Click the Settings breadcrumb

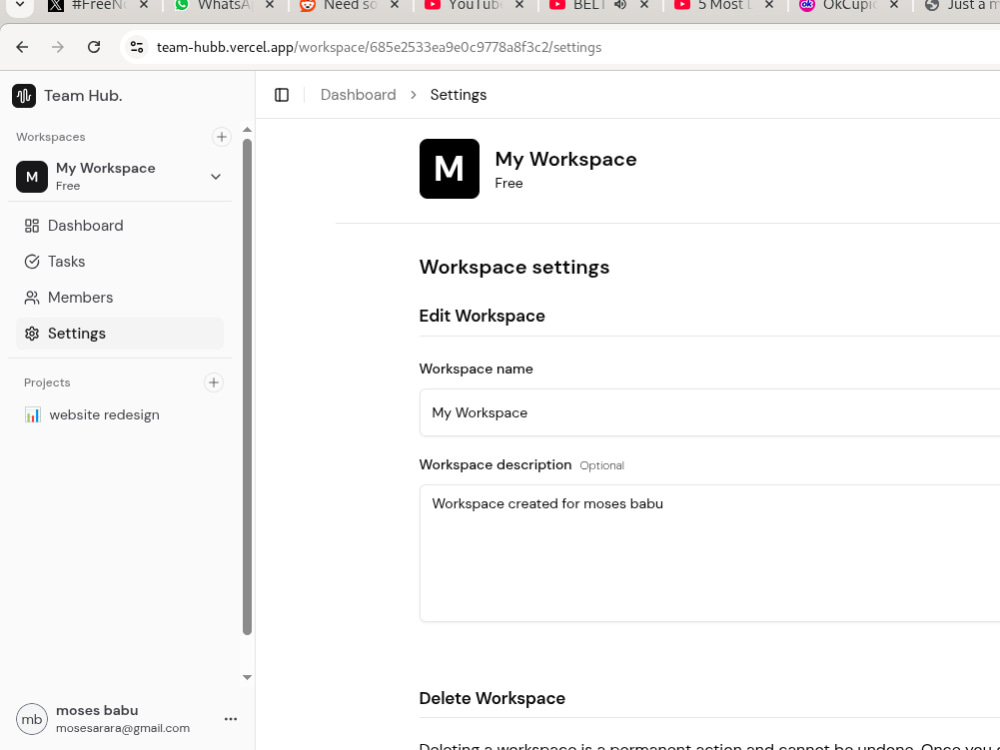[458, 95]
